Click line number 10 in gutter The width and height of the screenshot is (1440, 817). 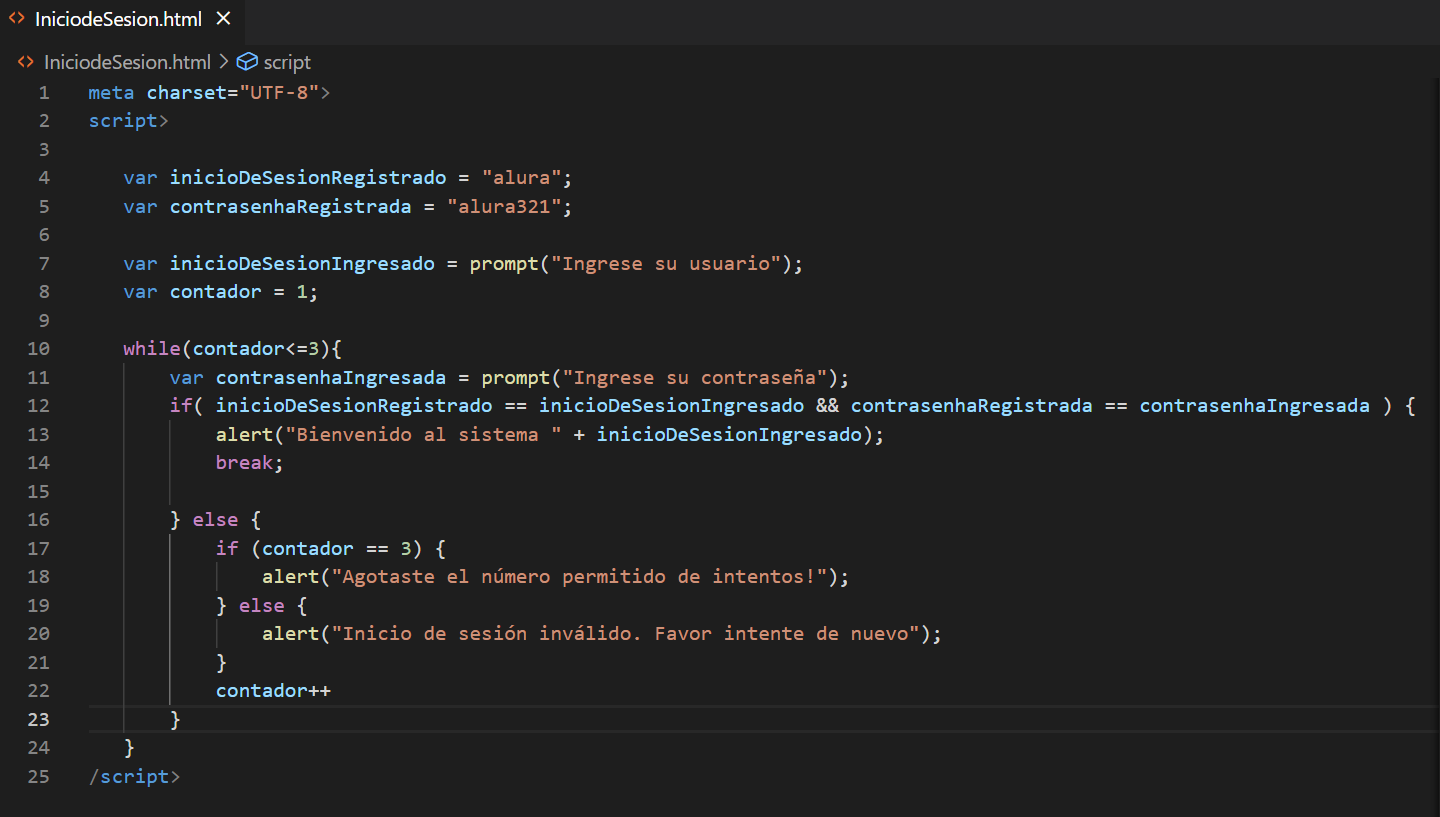pyautogui.click(x=38, y=349)
